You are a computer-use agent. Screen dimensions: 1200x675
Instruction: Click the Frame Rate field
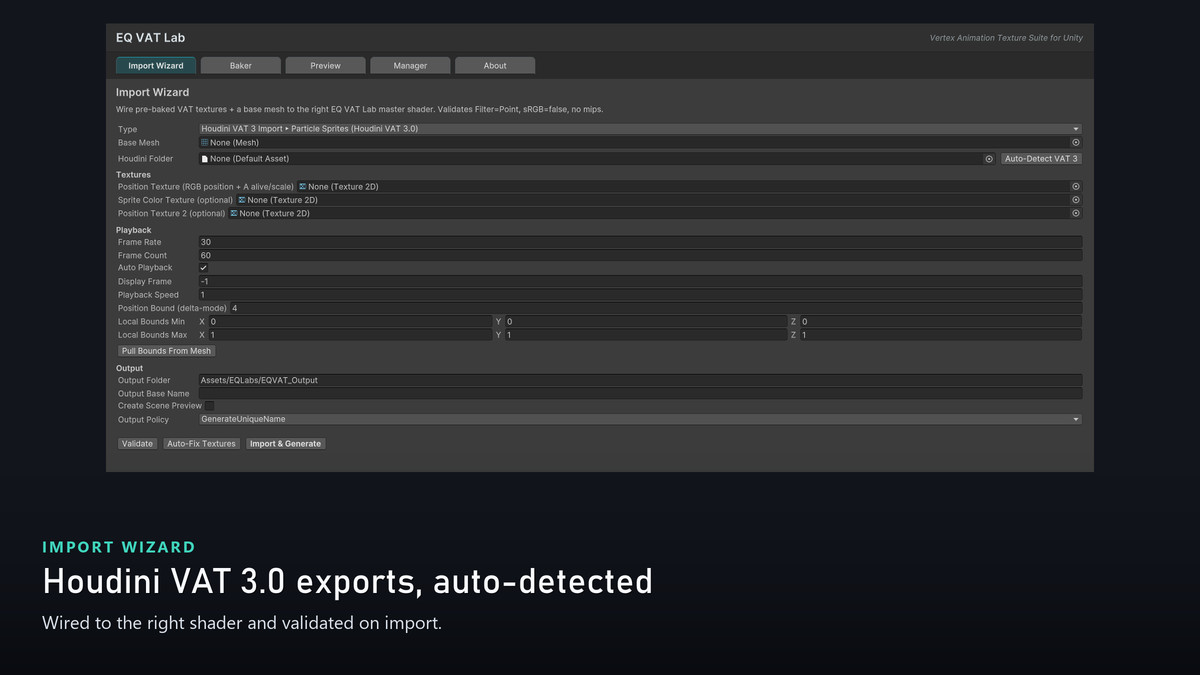(x=640, y=242)
